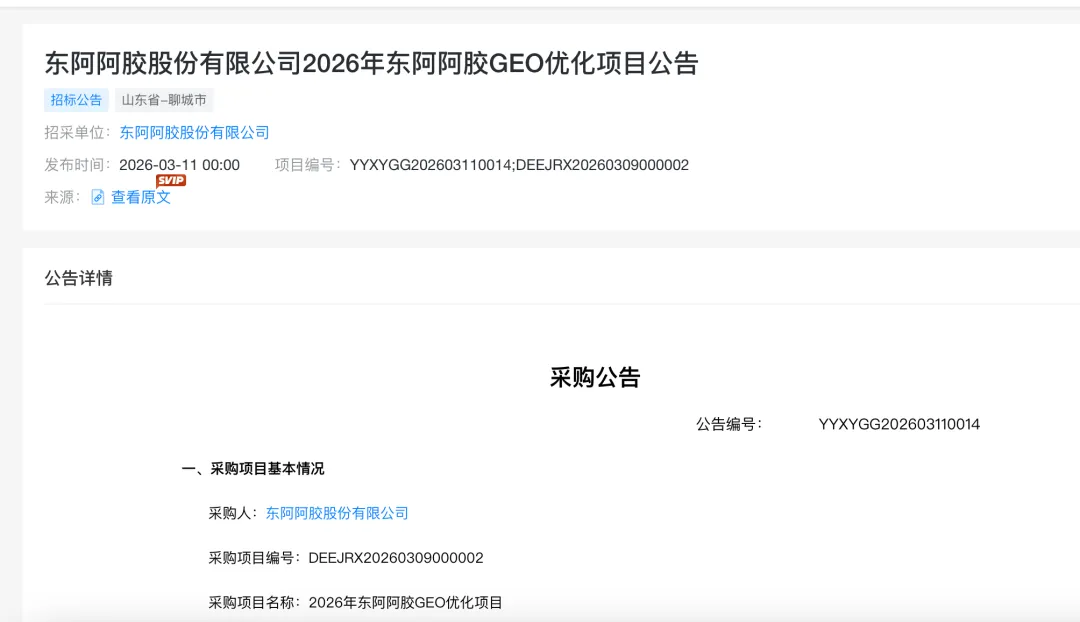Click the 公告编号 label
This screenshot has height=622, width=1080.
pyautogui.click(x=729, y=424)
